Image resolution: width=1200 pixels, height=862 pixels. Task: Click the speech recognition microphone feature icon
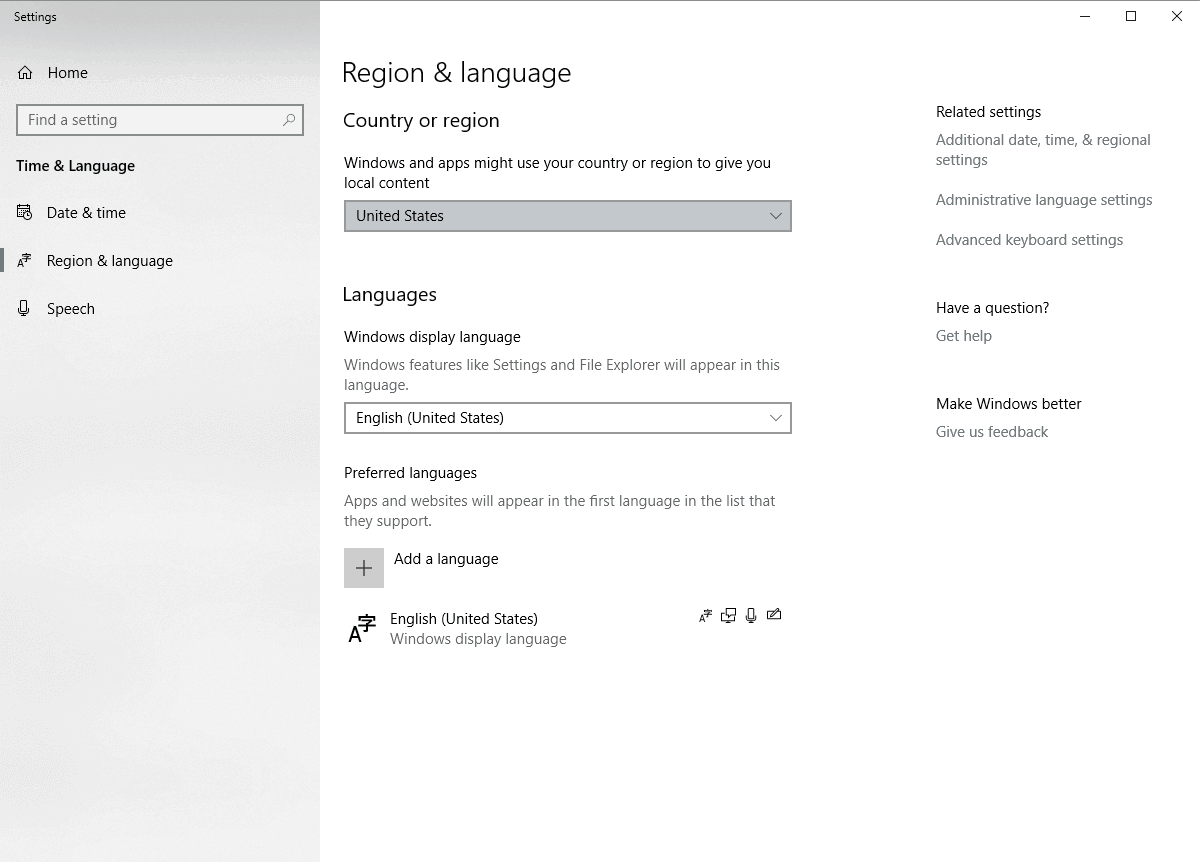(751, 616)
